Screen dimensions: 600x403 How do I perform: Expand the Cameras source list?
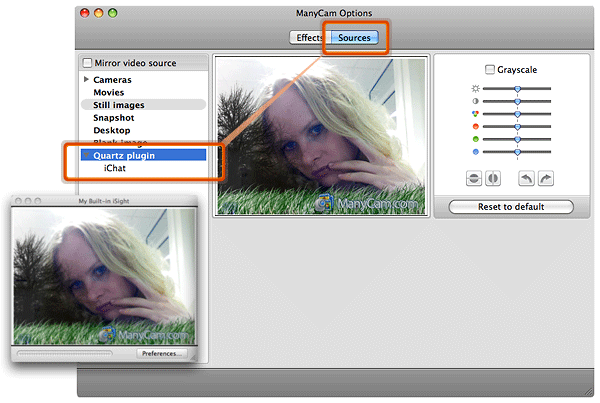tap(86, 79)
